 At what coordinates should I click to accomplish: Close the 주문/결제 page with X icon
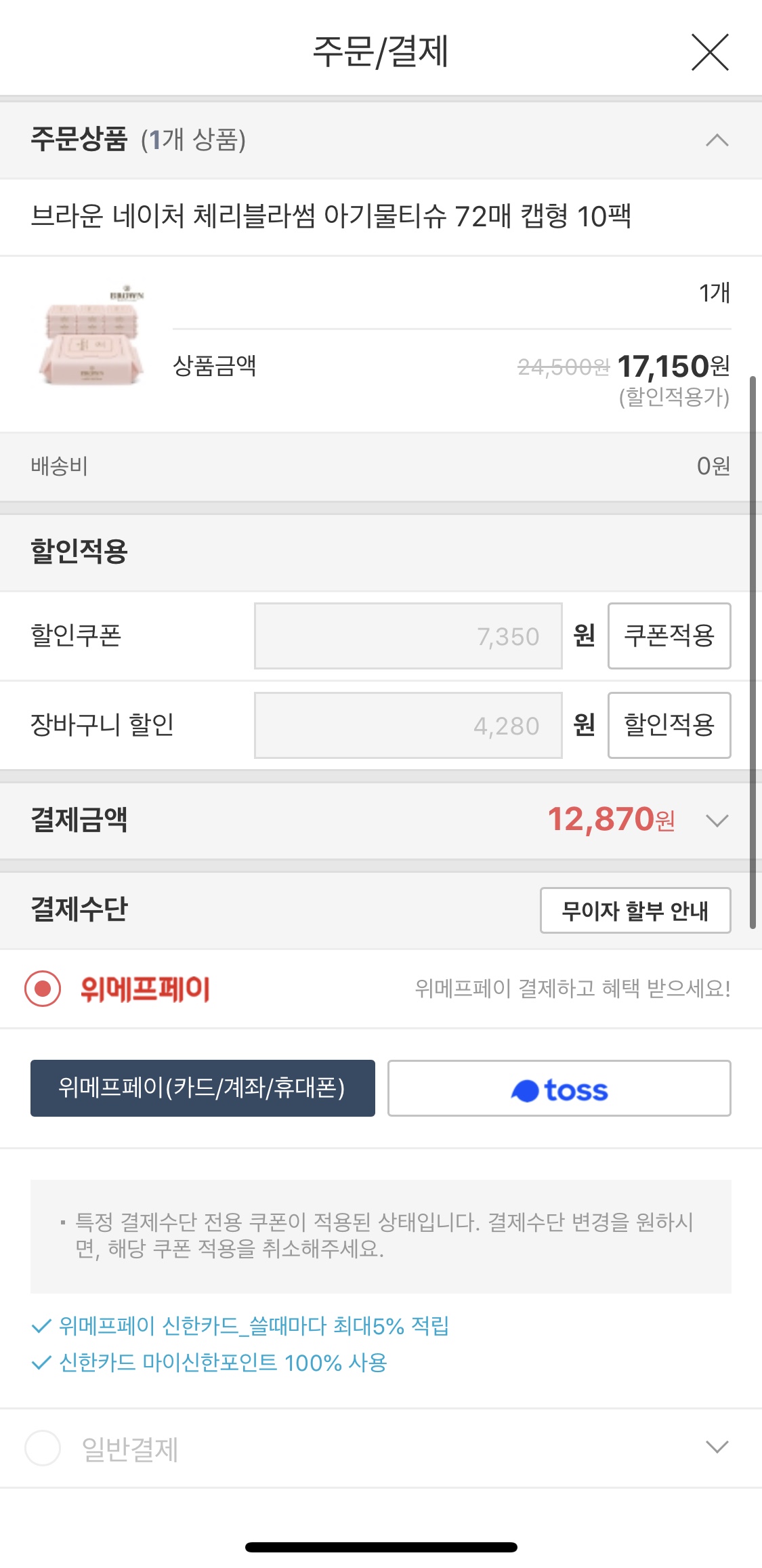click(x=710, y=52)
